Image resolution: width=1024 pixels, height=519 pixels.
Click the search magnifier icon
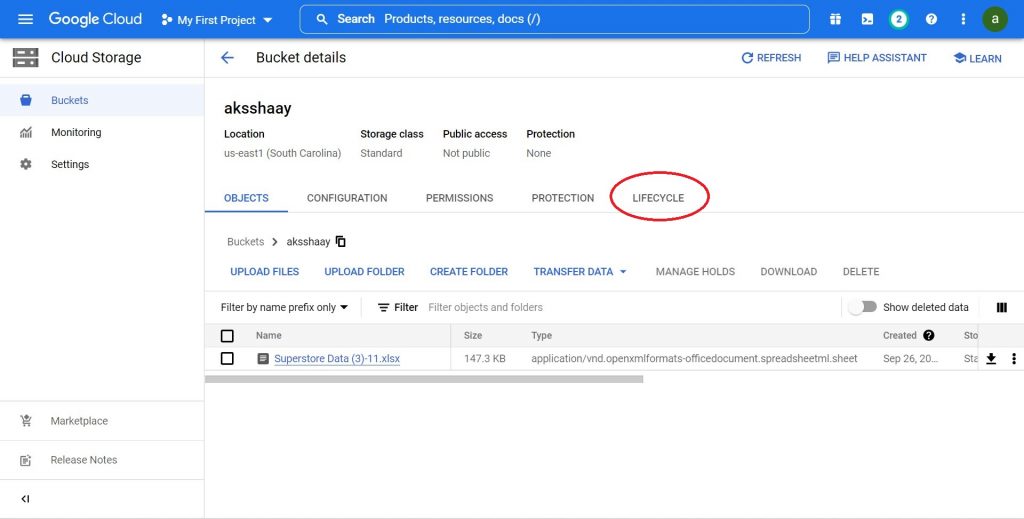(x=321, y=19)
